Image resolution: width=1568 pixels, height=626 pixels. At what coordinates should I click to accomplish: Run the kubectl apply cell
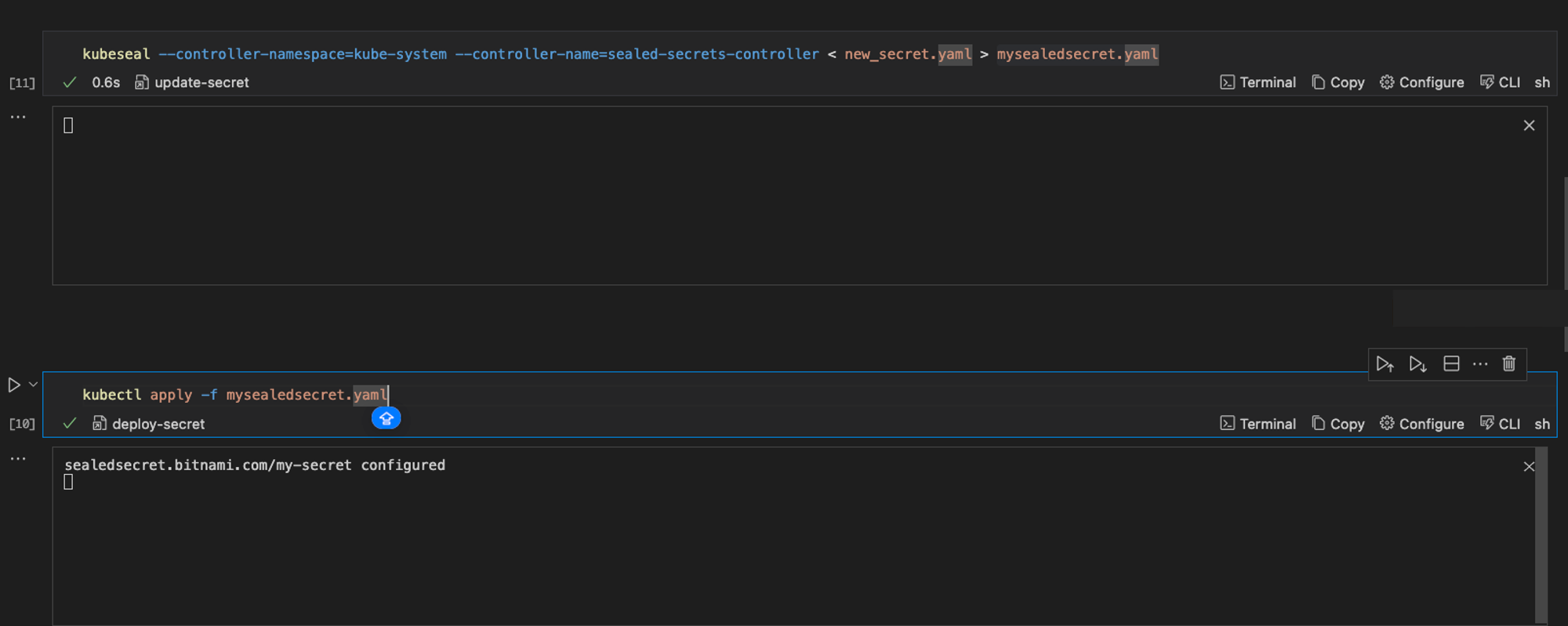pos(14,385)
